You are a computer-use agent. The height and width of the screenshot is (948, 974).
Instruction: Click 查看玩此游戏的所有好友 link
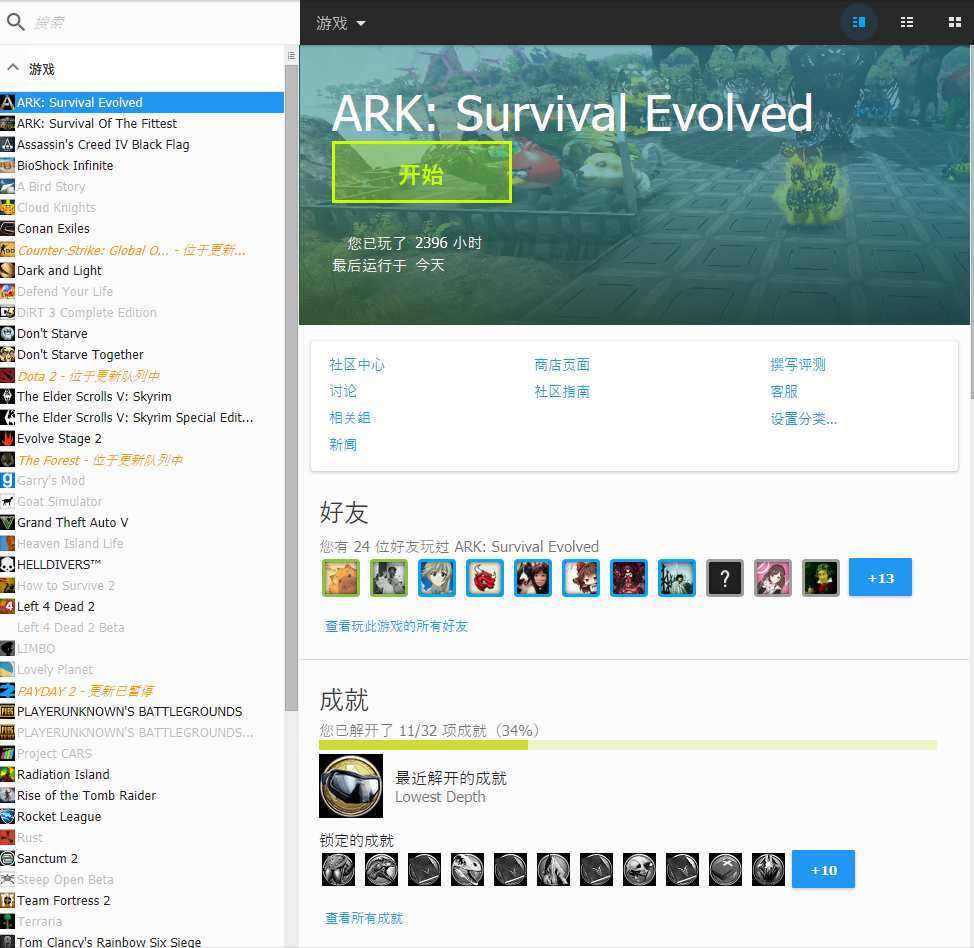click(x=396, y=626)
